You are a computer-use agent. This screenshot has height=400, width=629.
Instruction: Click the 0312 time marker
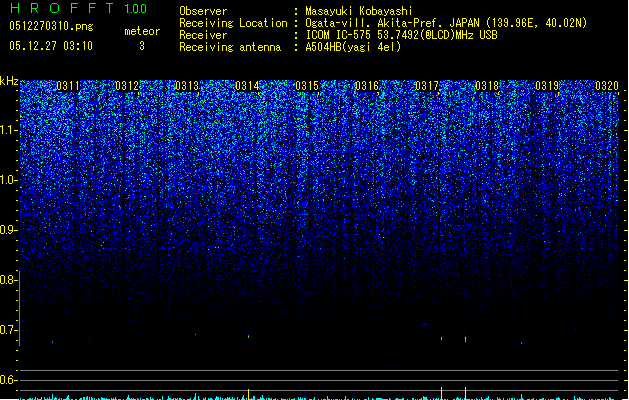coord(127,86)
